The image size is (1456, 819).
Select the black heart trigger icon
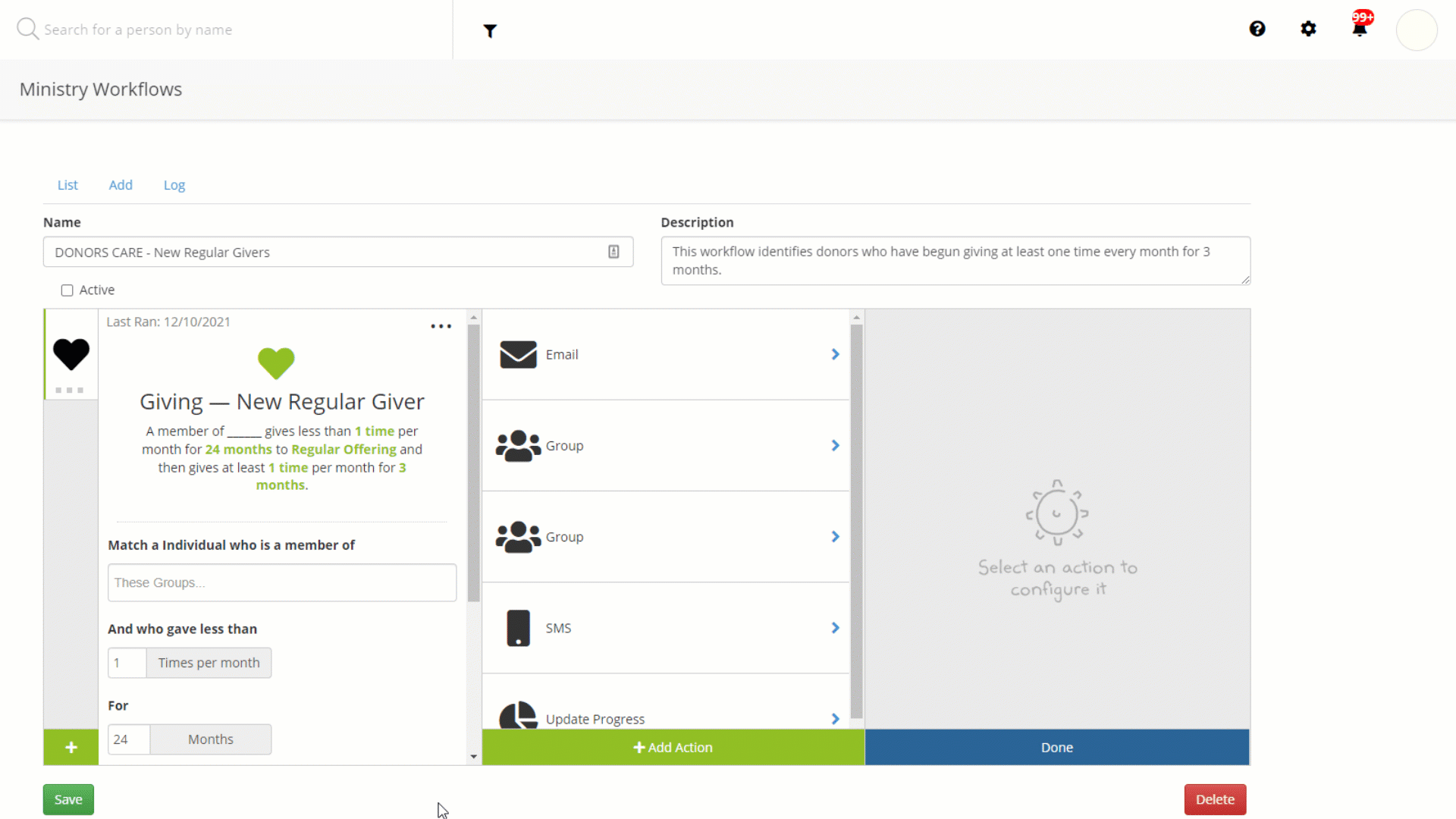coord(71,354)
